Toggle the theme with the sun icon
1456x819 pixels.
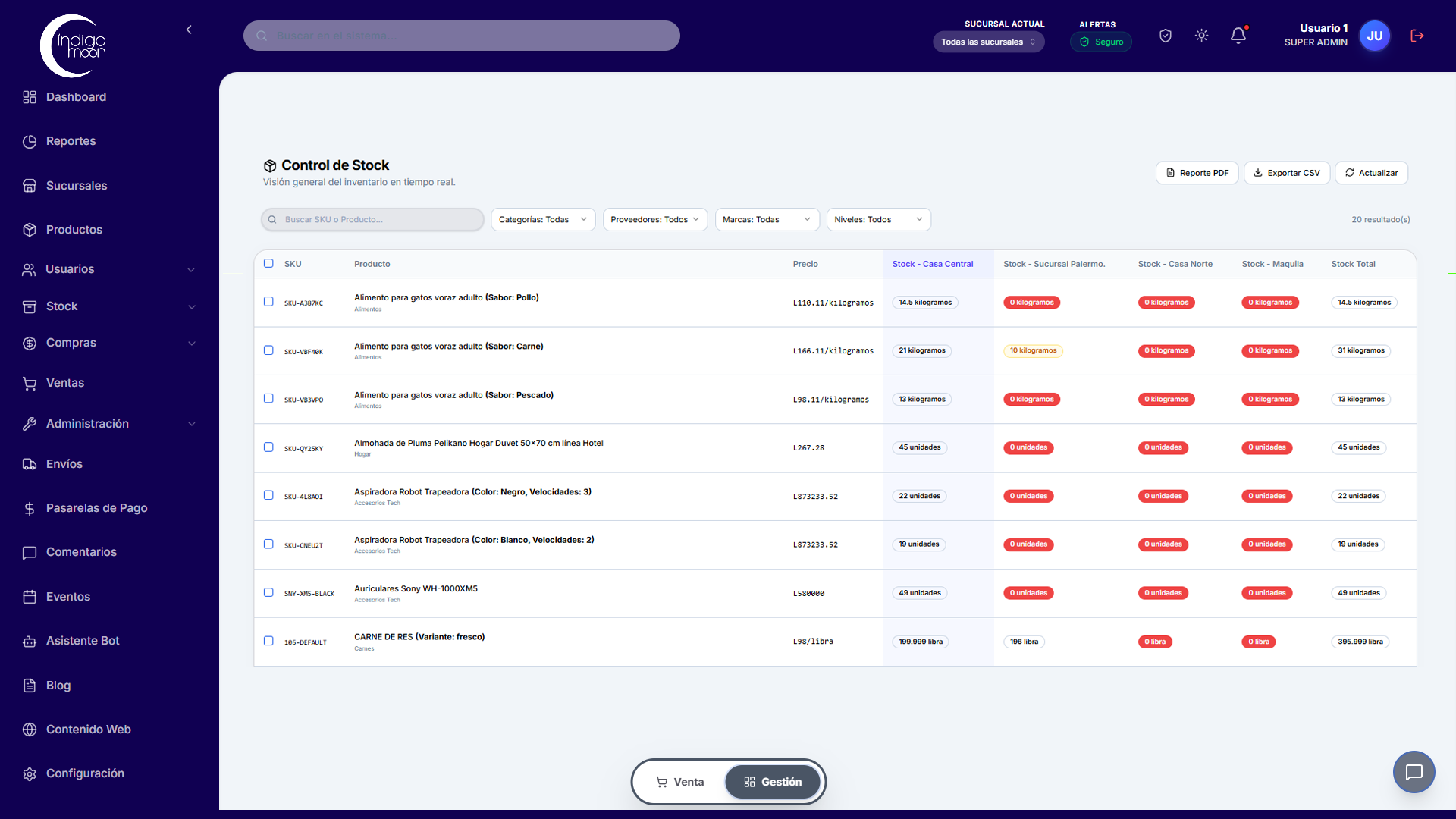click(x=1201, y=35)
